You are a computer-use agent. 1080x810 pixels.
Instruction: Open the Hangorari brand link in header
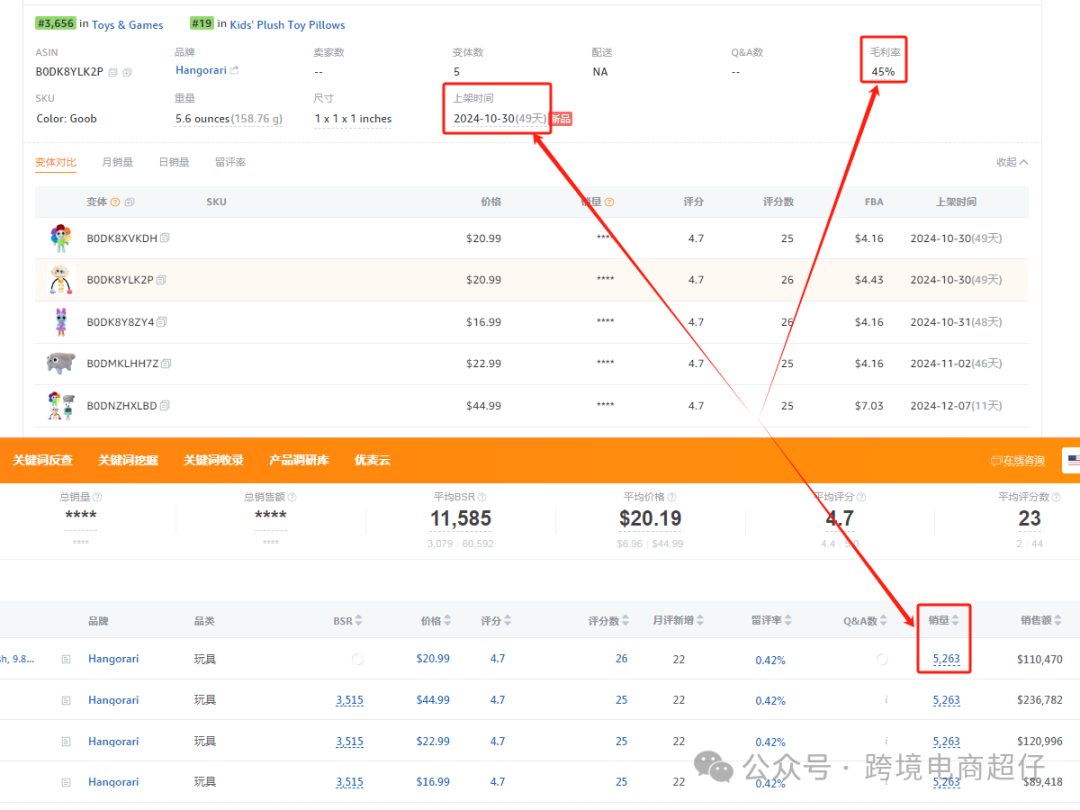coord(200,70)
